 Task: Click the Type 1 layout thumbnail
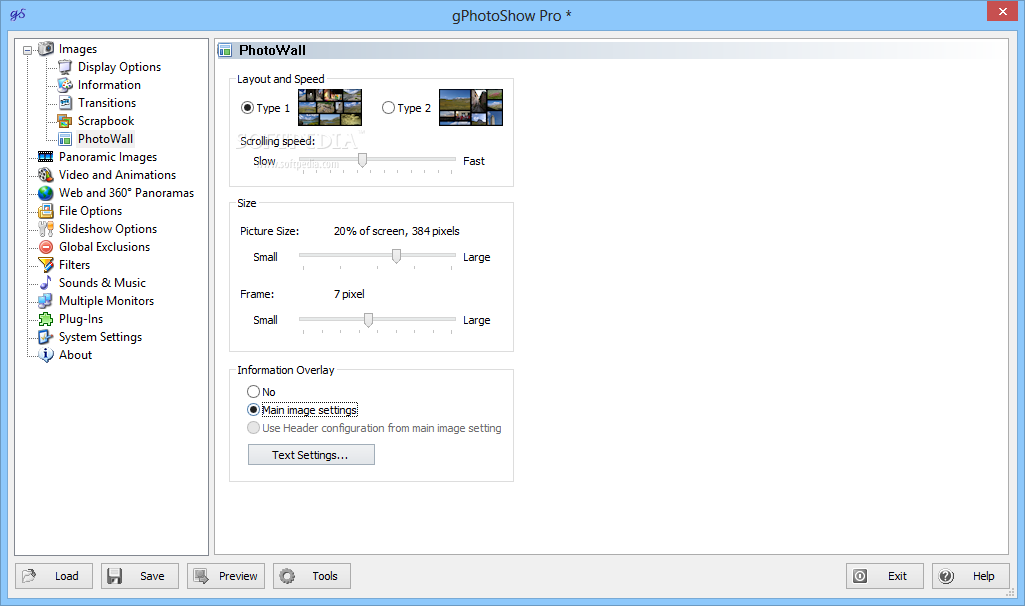coord(330,108)
